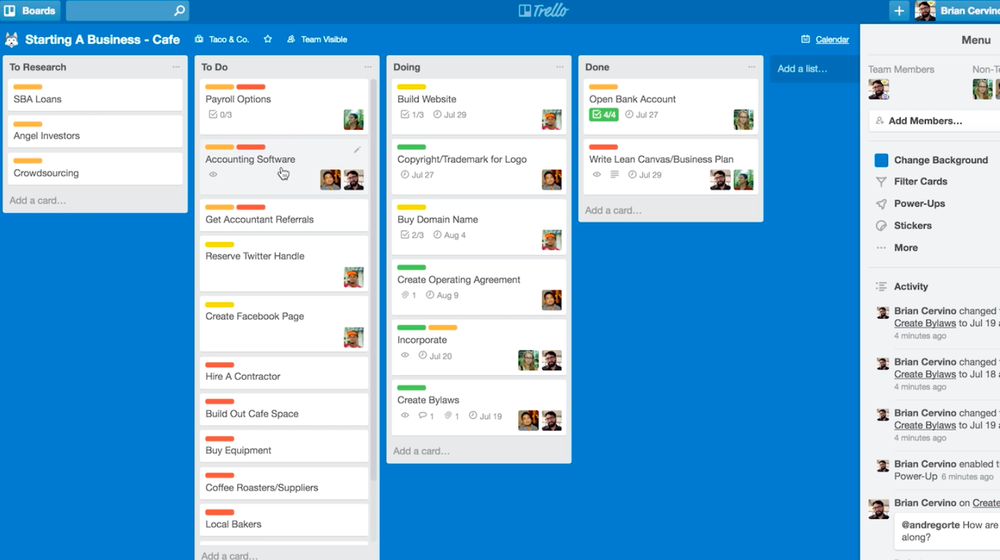Click the Activity list icon

[x=881, y=287]
